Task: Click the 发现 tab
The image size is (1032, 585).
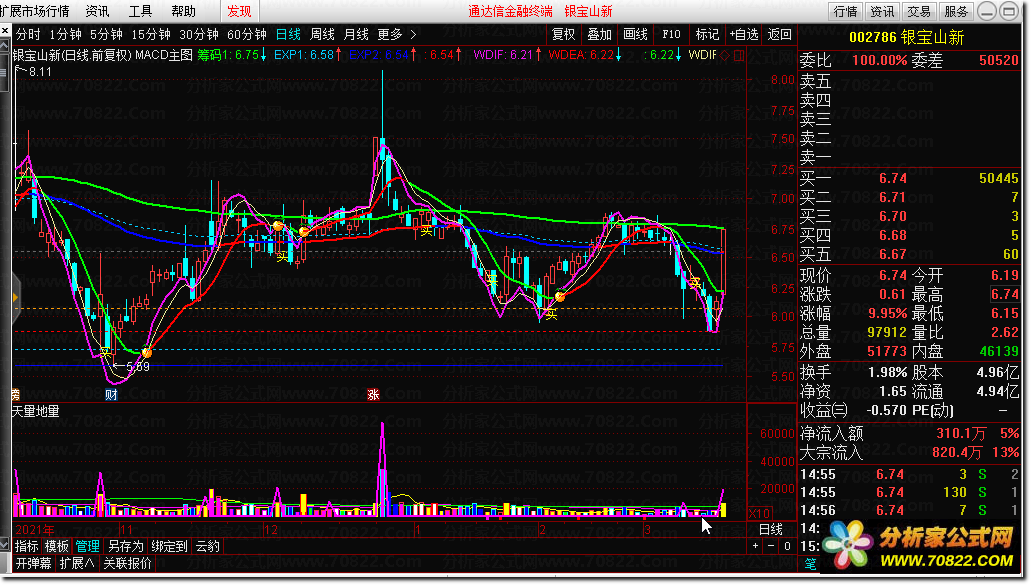Action: click(239, 11)
